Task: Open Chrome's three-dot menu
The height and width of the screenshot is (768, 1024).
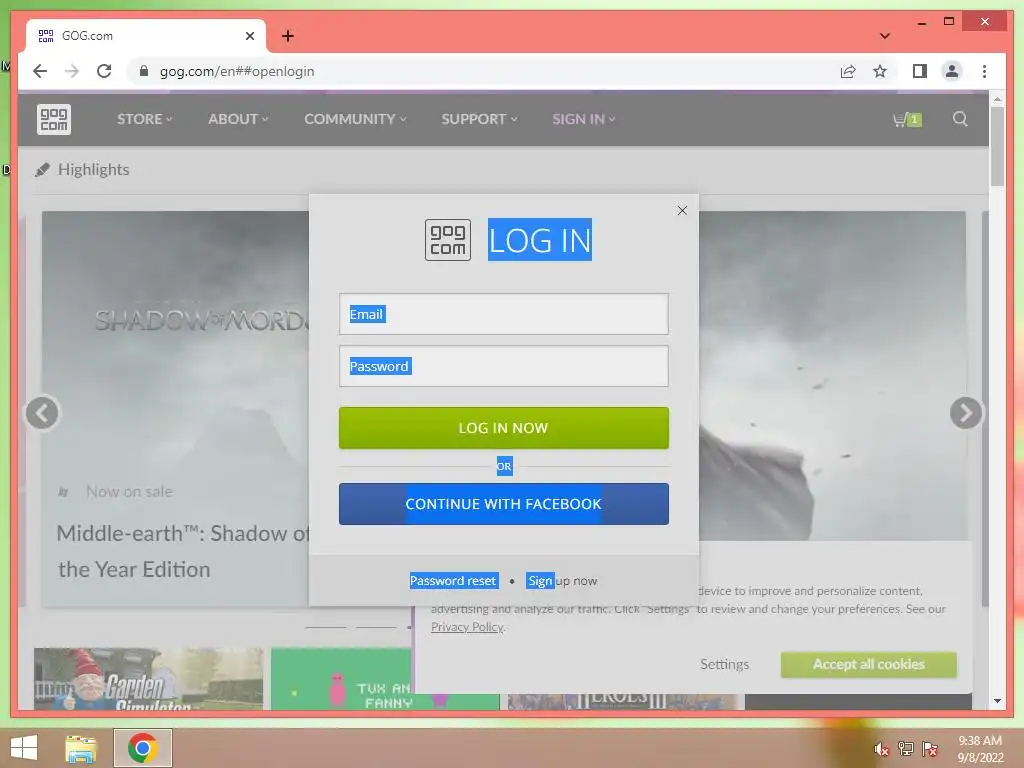Action: 984,71
